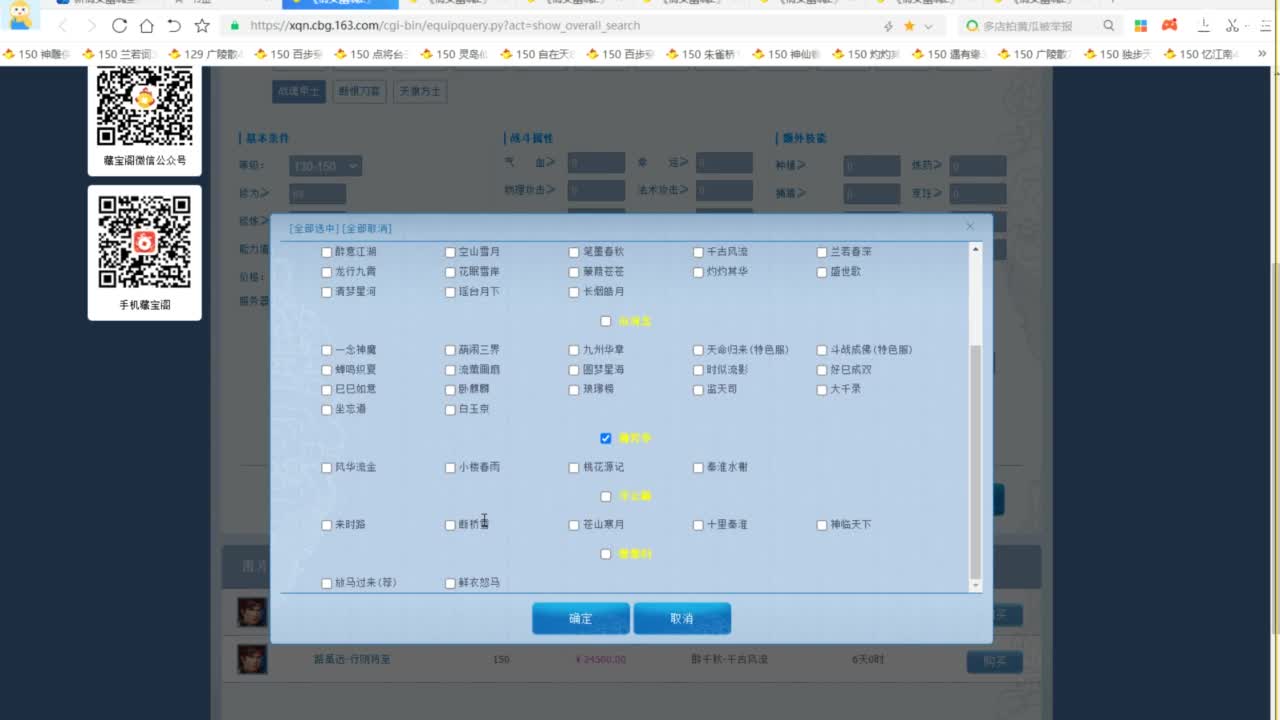1280x720 pixels.
Task: Click the magnifier search icon
Action: coord(1108,26)
